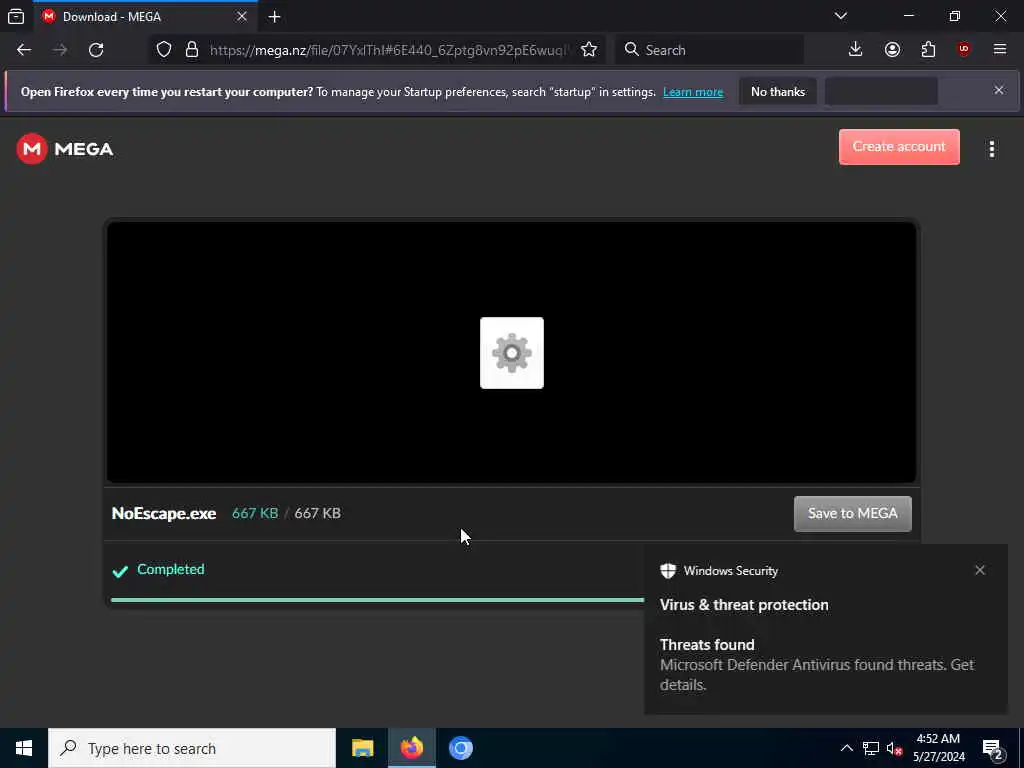The image size is (1024, 768).
Task: Click the gear file preview thumbnail
Action: 511,353
